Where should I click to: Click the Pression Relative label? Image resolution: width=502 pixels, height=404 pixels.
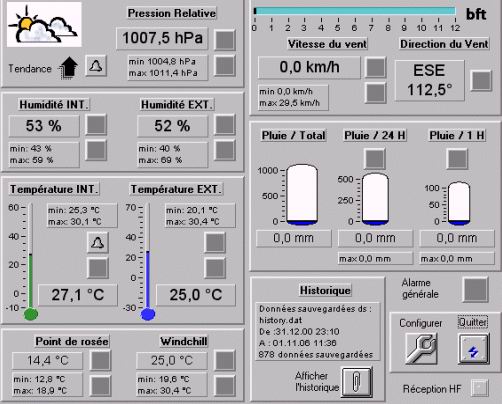[x=172, y=13]
